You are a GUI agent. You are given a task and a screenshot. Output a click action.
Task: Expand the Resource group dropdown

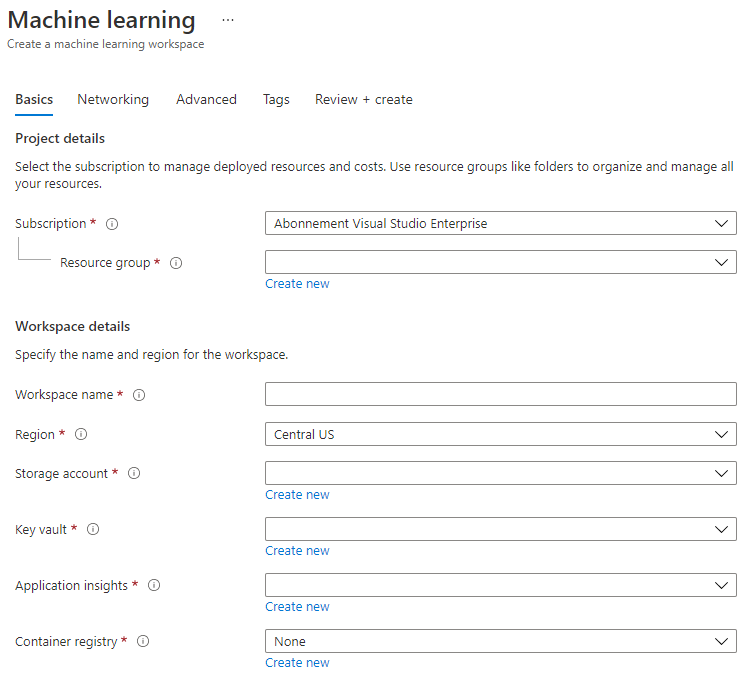coord(500,262)
